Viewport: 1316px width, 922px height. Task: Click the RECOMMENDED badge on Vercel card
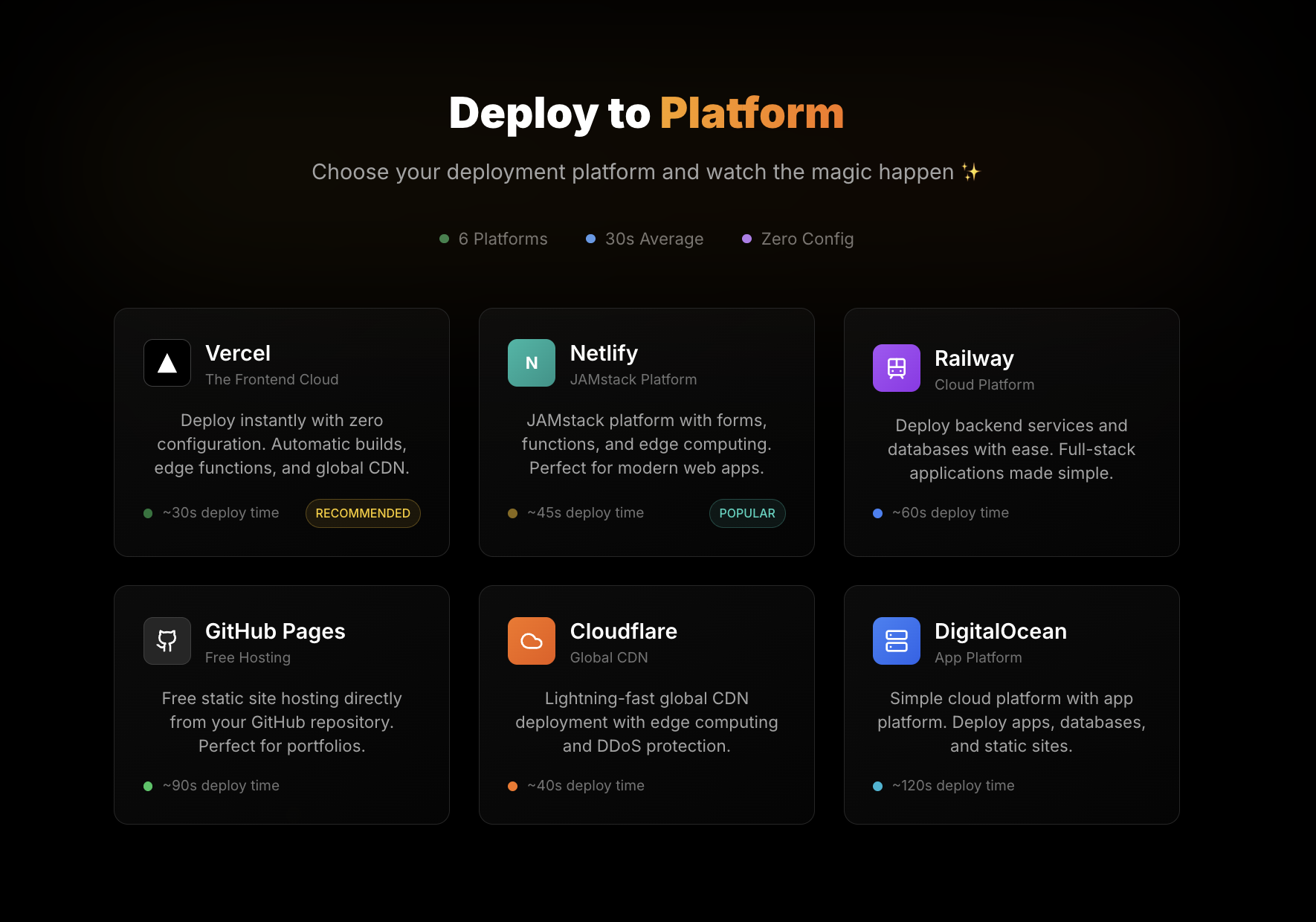click(363, 513)
